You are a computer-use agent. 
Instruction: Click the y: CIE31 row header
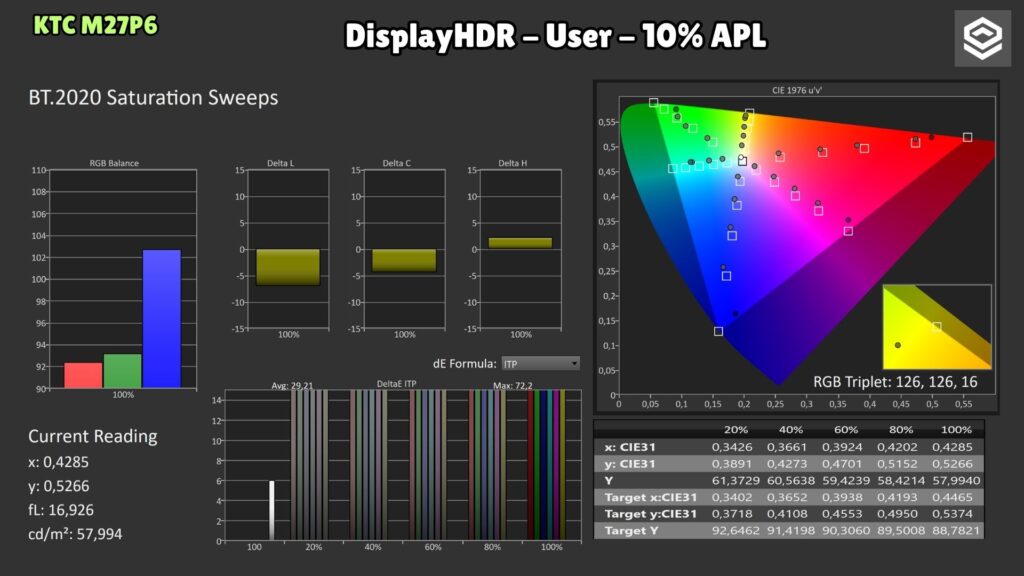pos(630,464)
